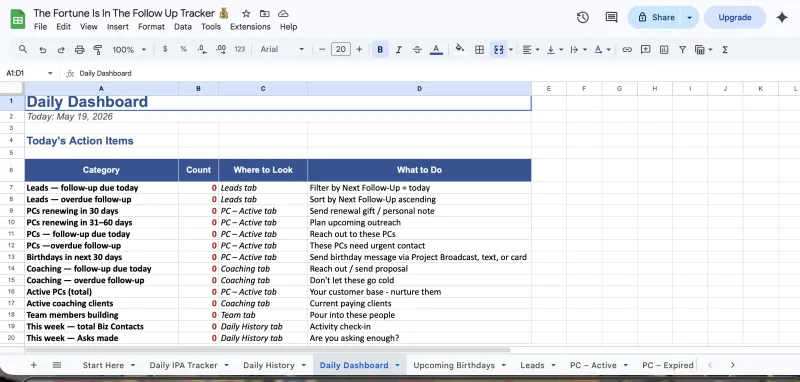Open the comments icon near Share
Image resolution: width=800 pixels, height=382 pixels.
[x=611, y=17]
